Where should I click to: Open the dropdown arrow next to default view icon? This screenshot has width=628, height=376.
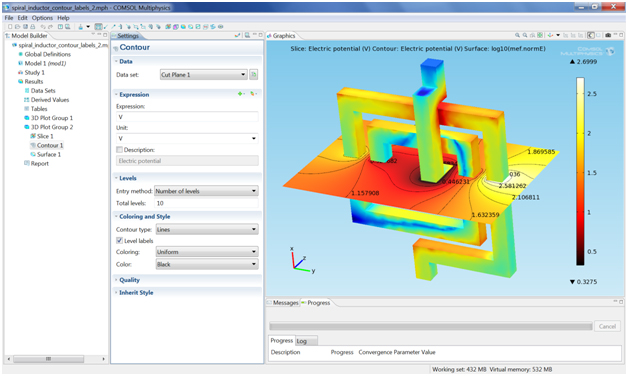(558, 35)
